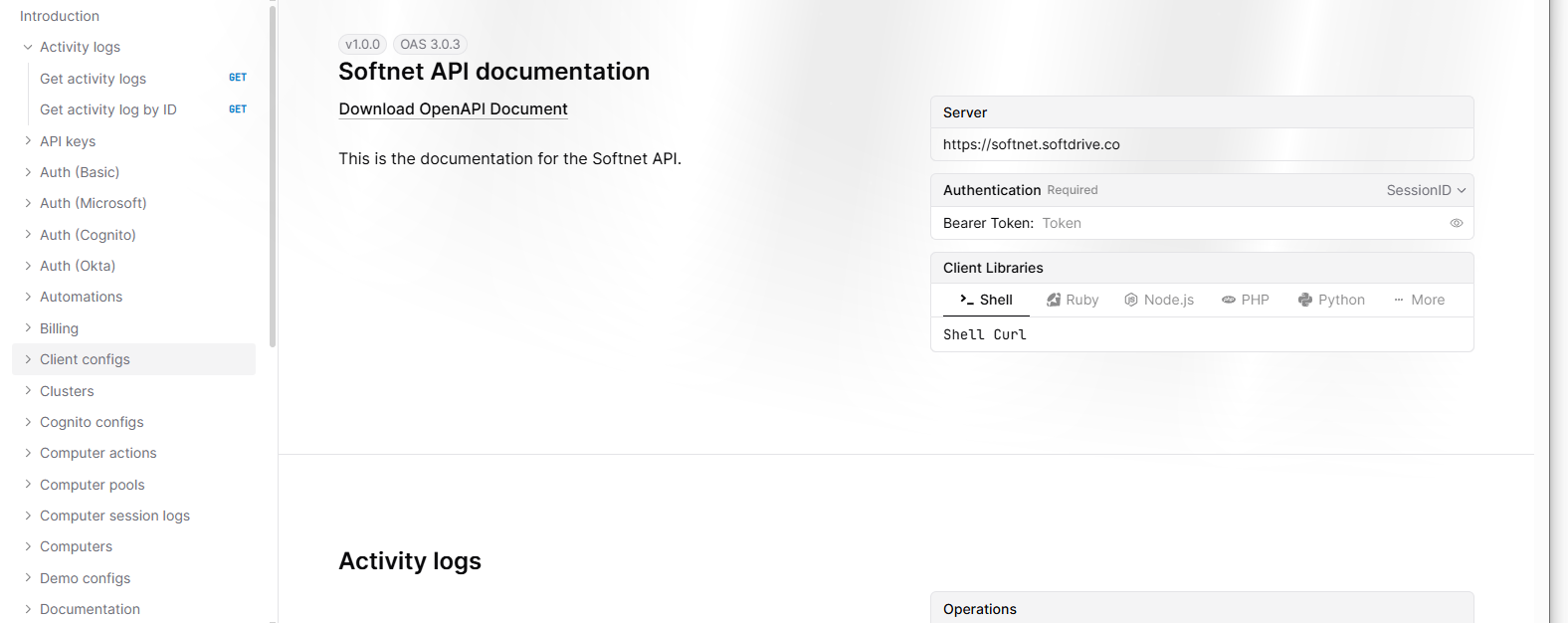
Task: Click the GET badge for Get activity logs
Action: coord(238,78)
